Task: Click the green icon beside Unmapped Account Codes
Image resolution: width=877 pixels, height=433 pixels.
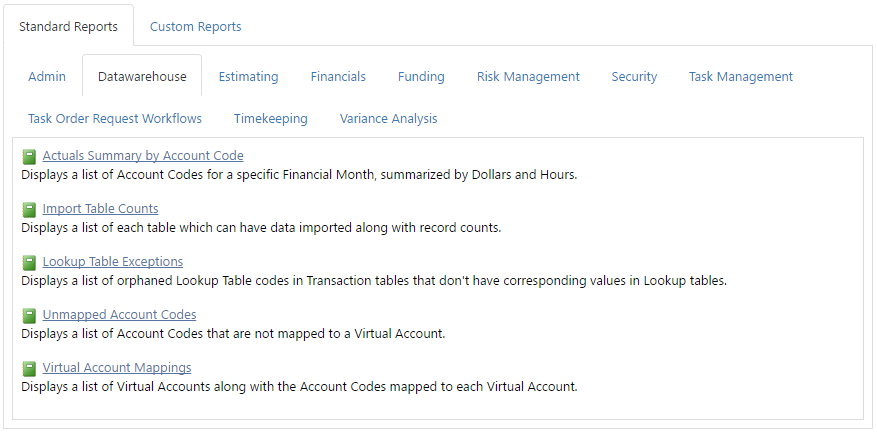Action: [x=29, y=316]
